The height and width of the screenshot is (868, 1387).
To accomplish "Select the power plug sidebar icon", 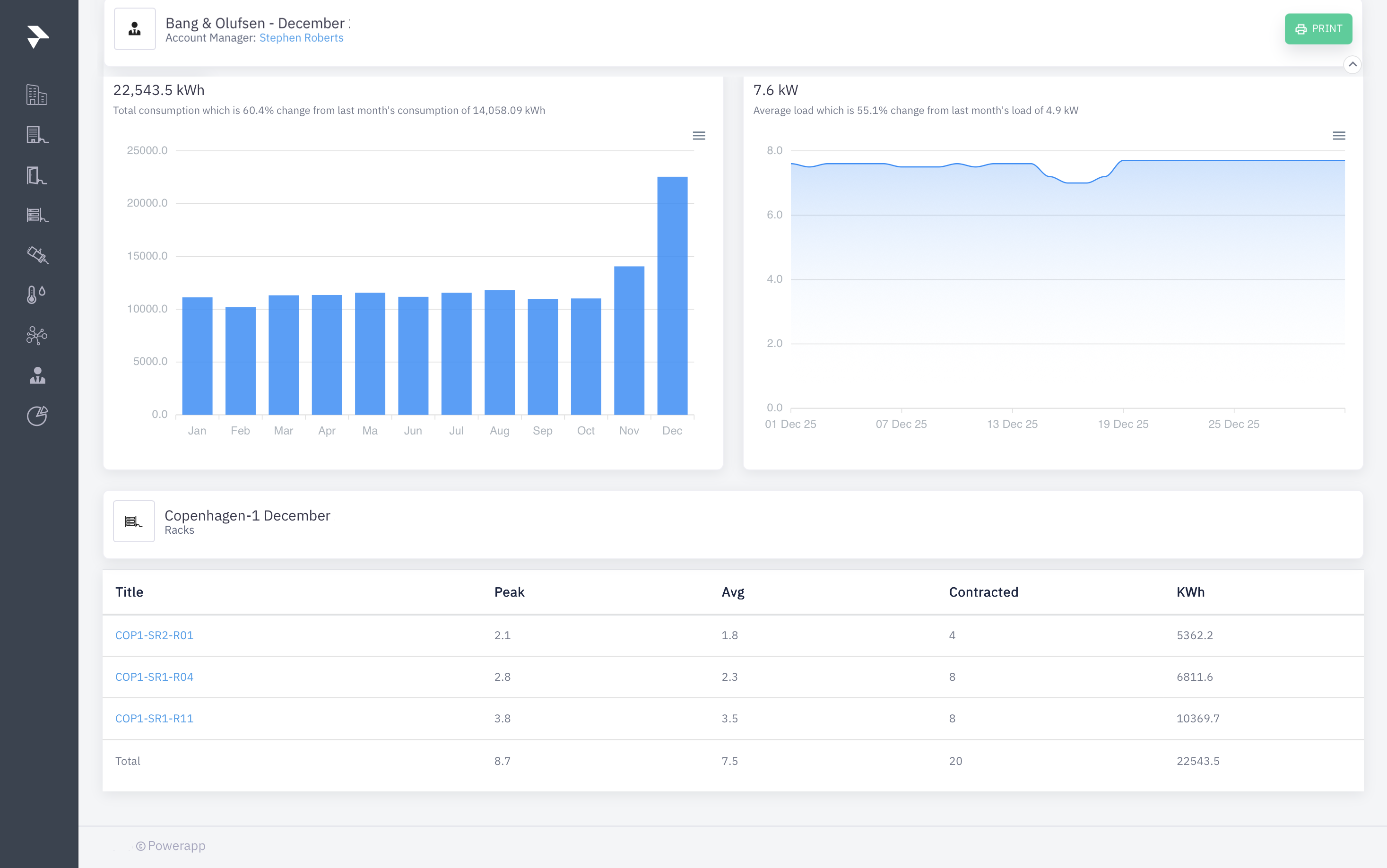I will click(37, 255).
